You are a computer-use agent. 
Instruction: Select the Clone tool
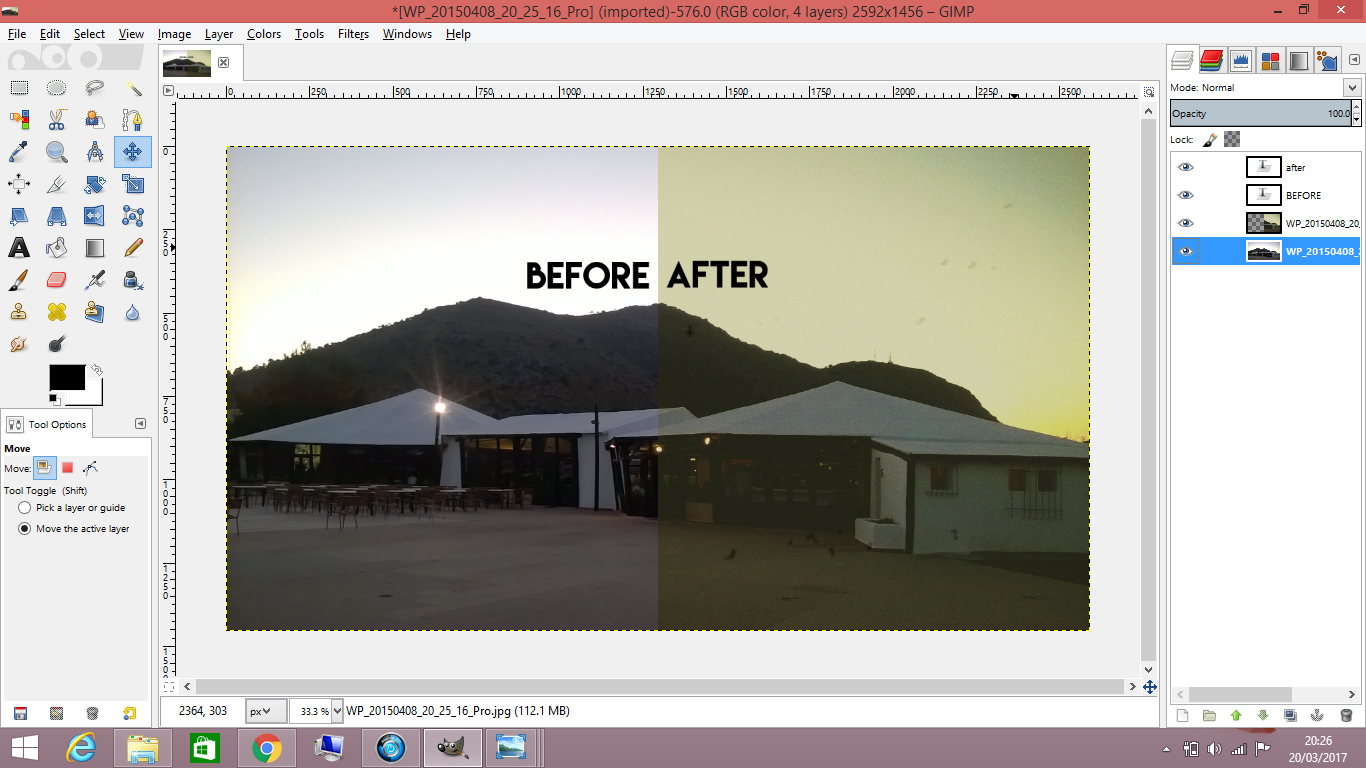(19, 311)
